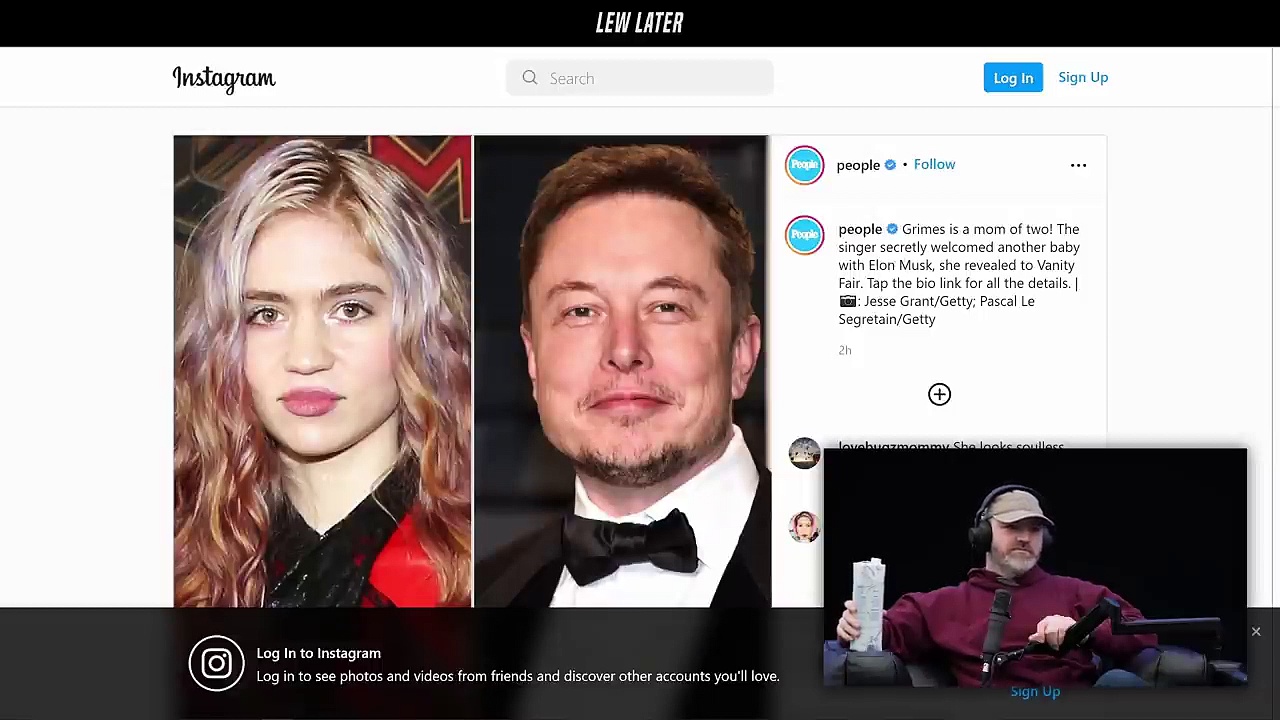1280x720 pixels.
Task: Click the verified badge beside the header people name
Action: tap(890, 165)
